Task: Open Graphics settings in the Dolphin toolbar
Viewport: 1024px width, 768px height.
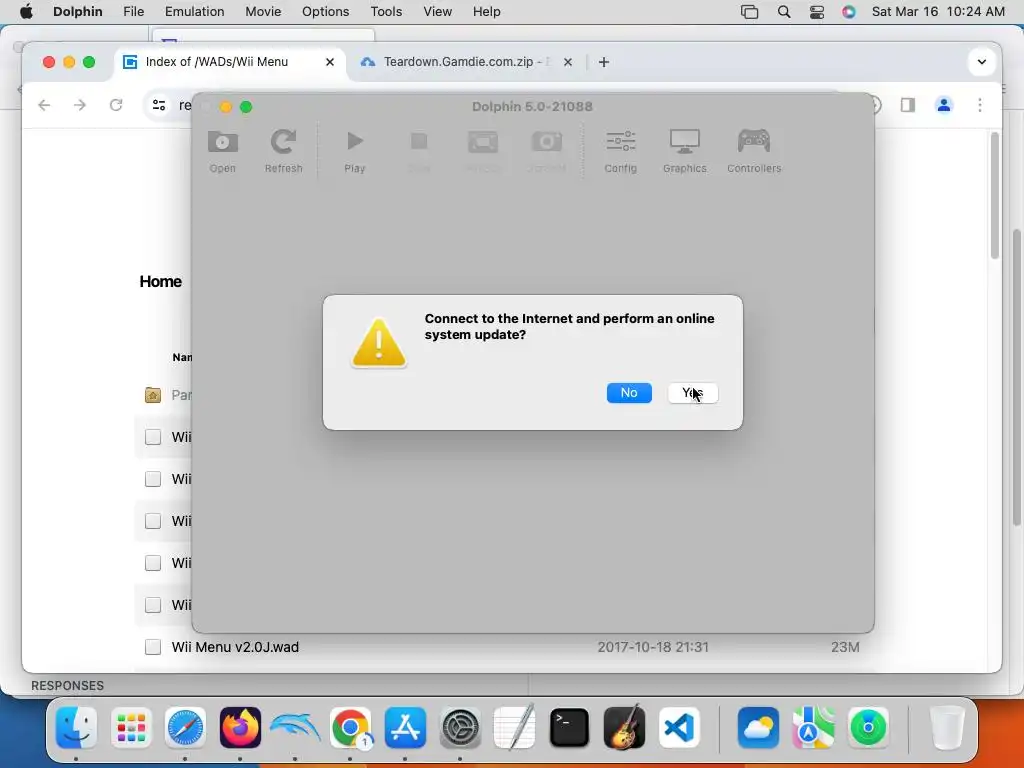Action: coord(684,151)
